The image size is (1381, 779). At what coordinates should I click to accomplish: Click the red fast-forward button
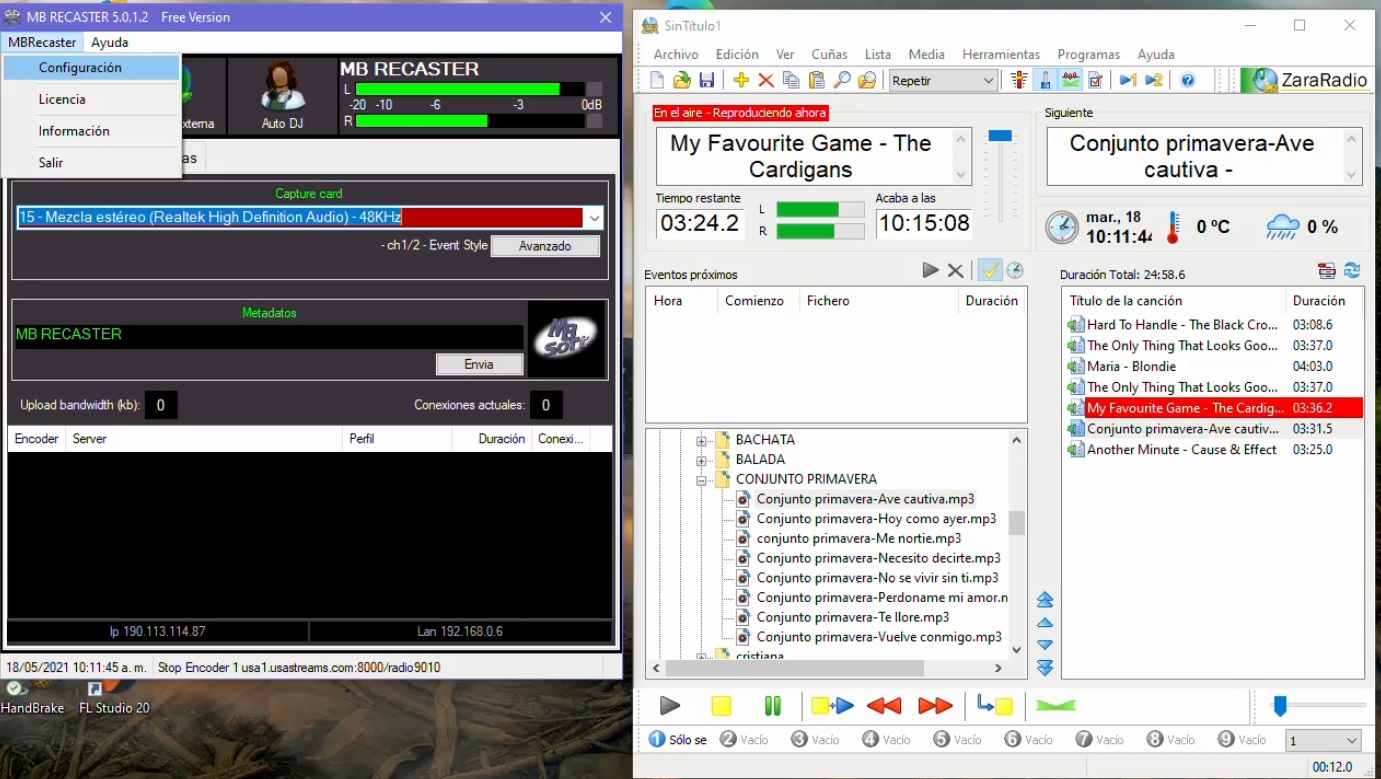(x=935, y=706)
